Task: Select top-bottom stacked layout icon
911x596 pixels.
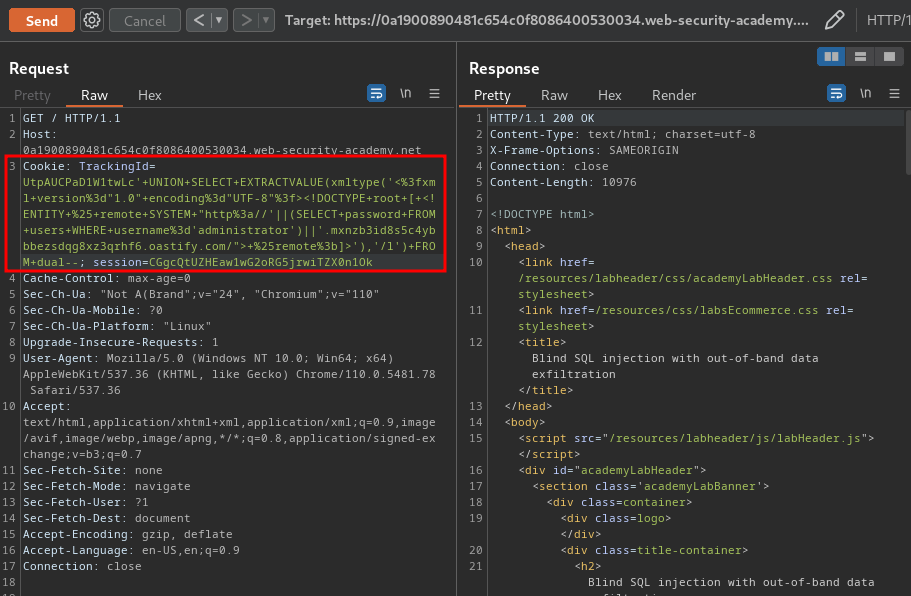Action: (860, 56)
